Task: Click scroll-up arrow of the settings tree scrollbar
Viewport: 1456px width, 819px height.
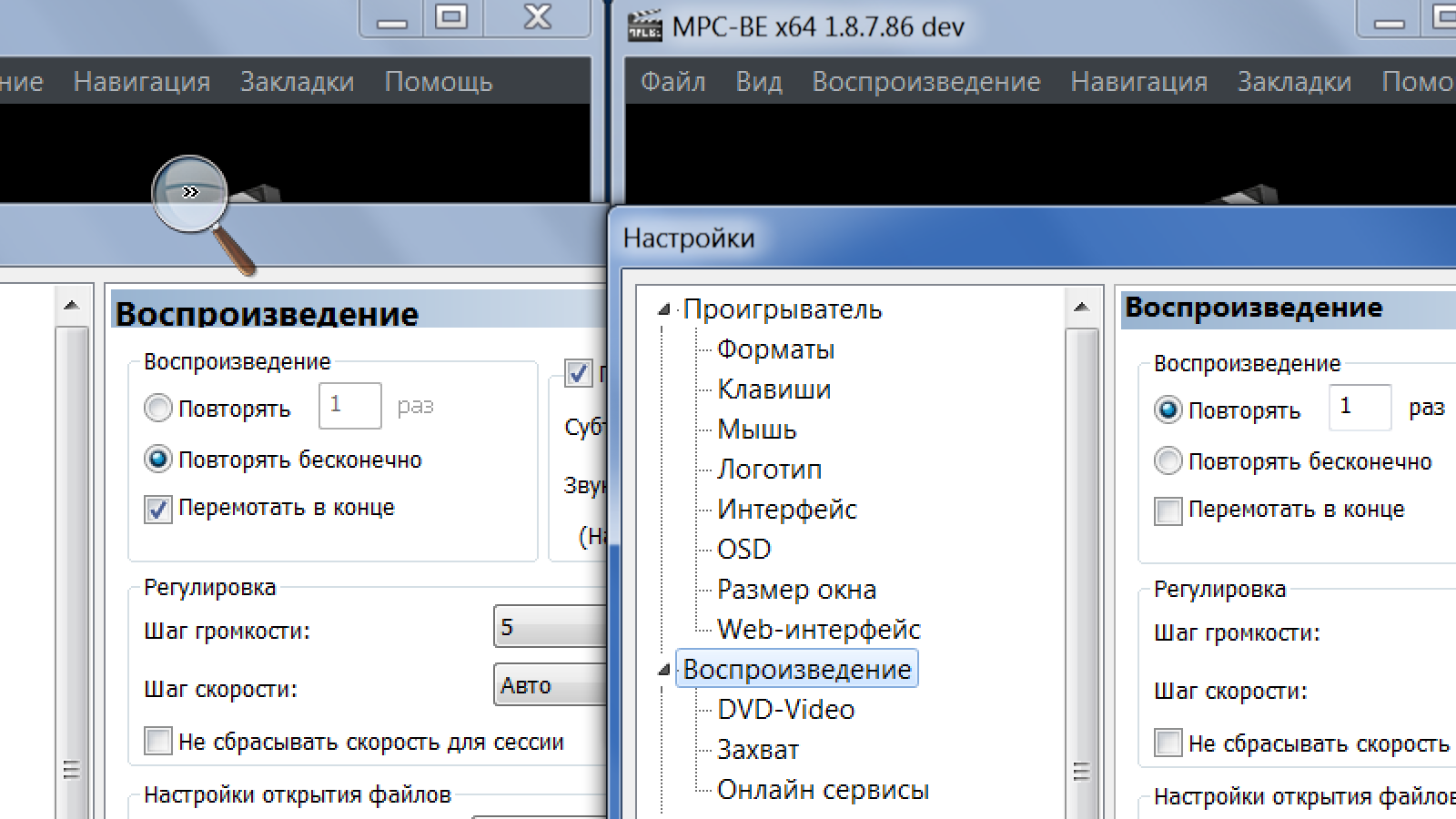Action: [1081, 308]
